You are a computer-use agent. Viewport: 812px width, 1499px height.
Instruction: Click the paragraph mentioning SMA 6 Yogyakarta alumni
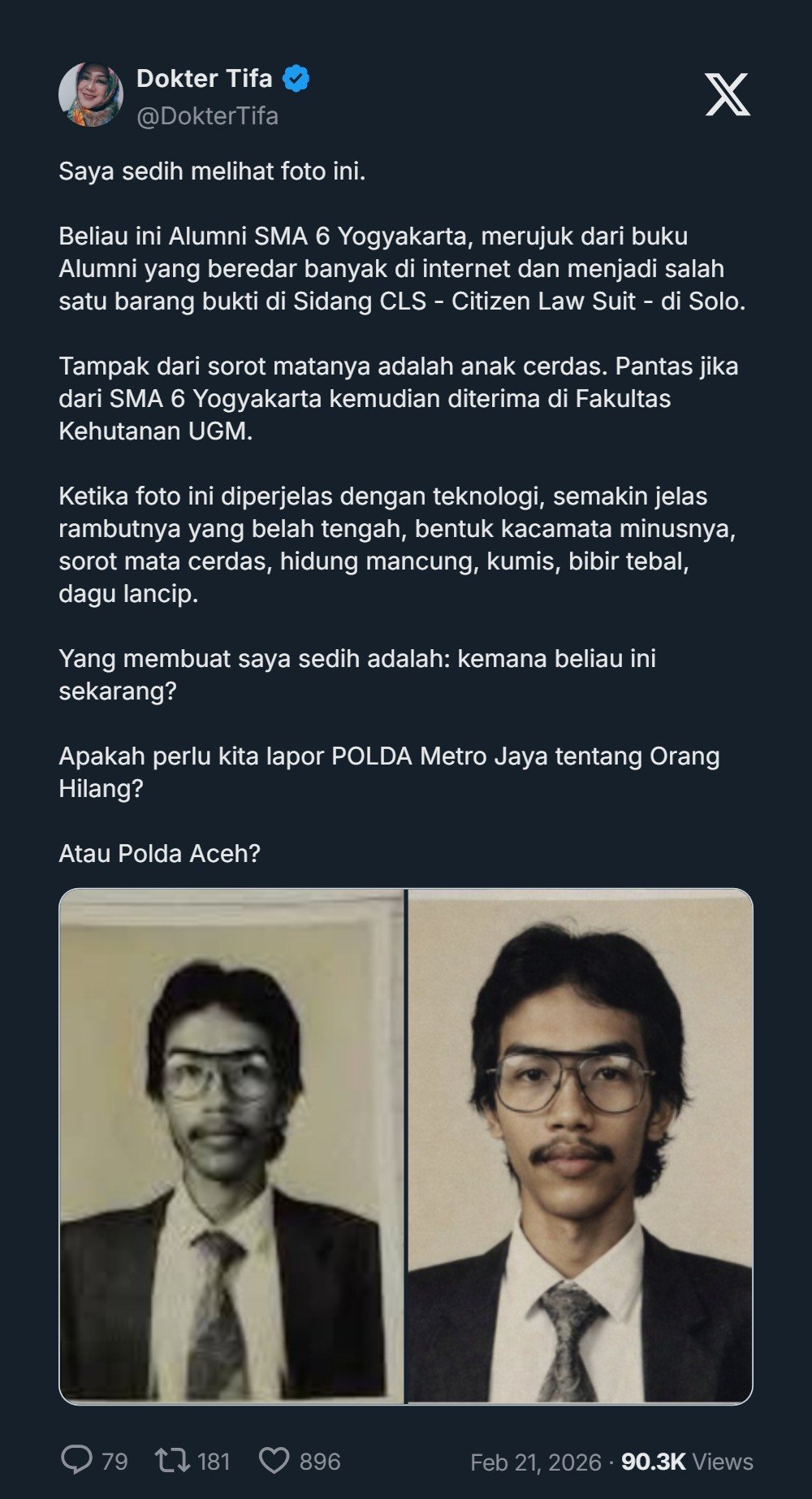pyautogui.click(x=402, y=269)
